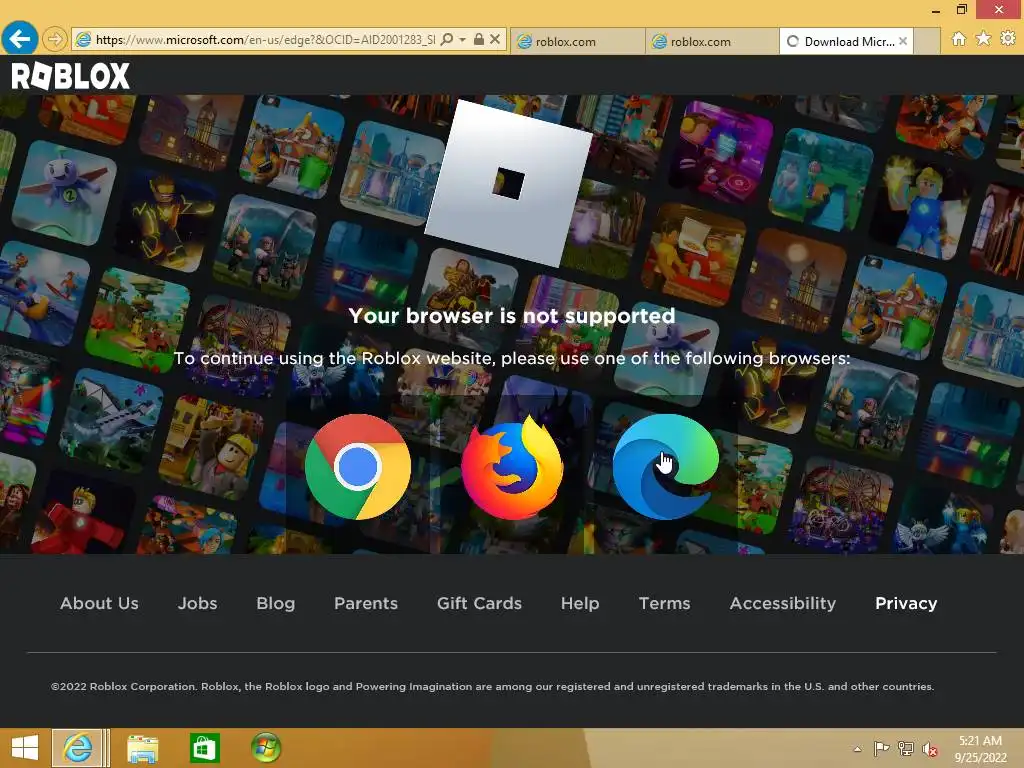The height and width of the screenshot is (768, 1024).
Task: Click the Google Chrome browser icon
Action: click(358, 466)
